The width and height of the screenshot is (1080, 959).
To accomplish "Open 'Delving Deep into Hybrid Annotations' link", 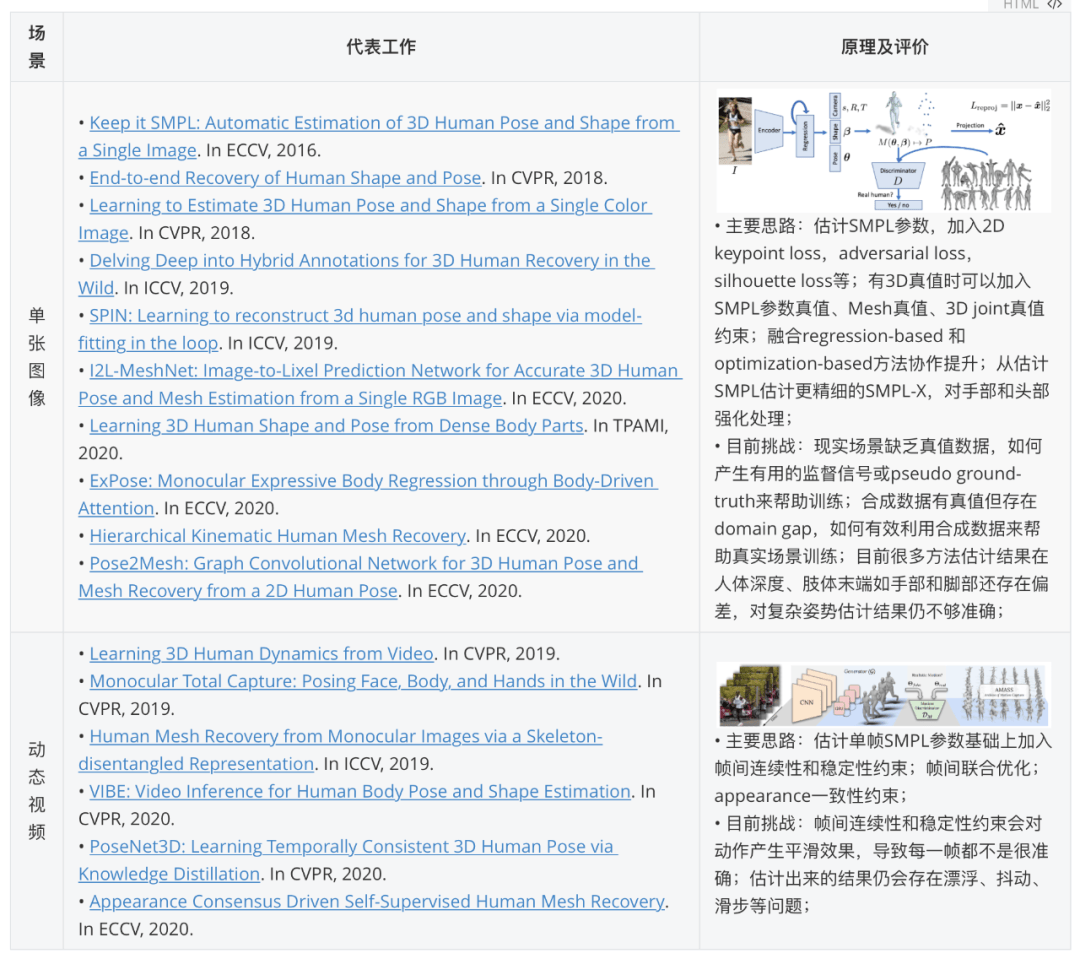I will click(371, 260).
